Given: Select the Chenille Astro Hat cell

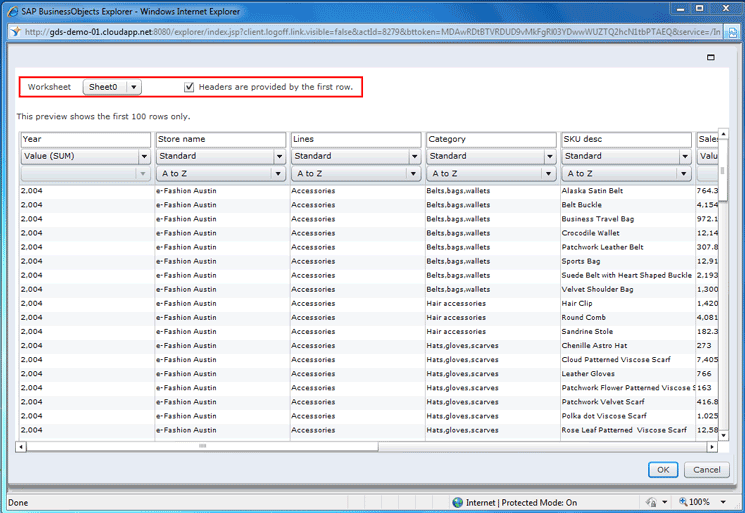Looking at the screenshot, I should (594, 346).
